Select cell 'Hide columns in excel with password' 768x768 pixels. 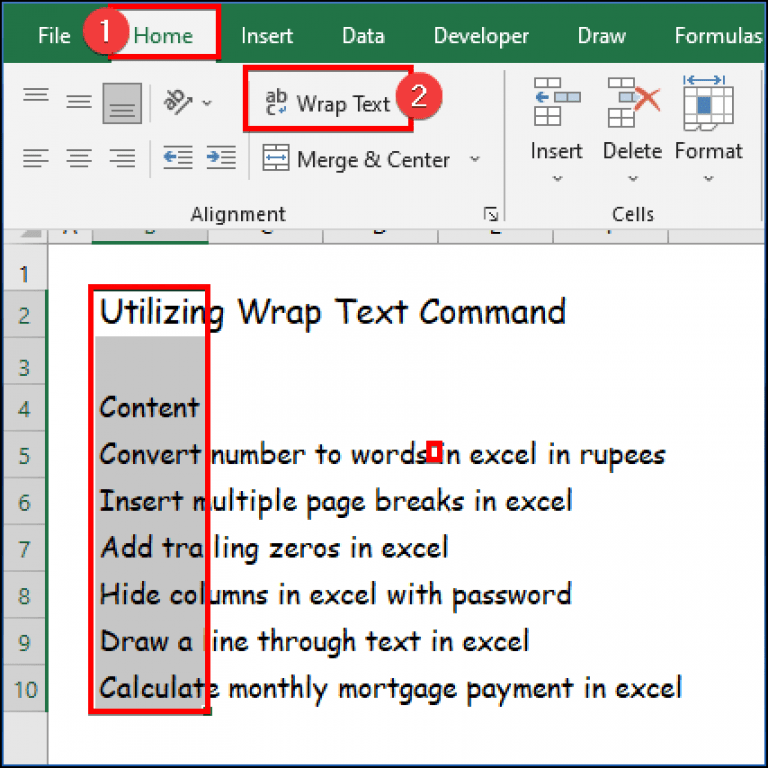click(x=150, y=595)
